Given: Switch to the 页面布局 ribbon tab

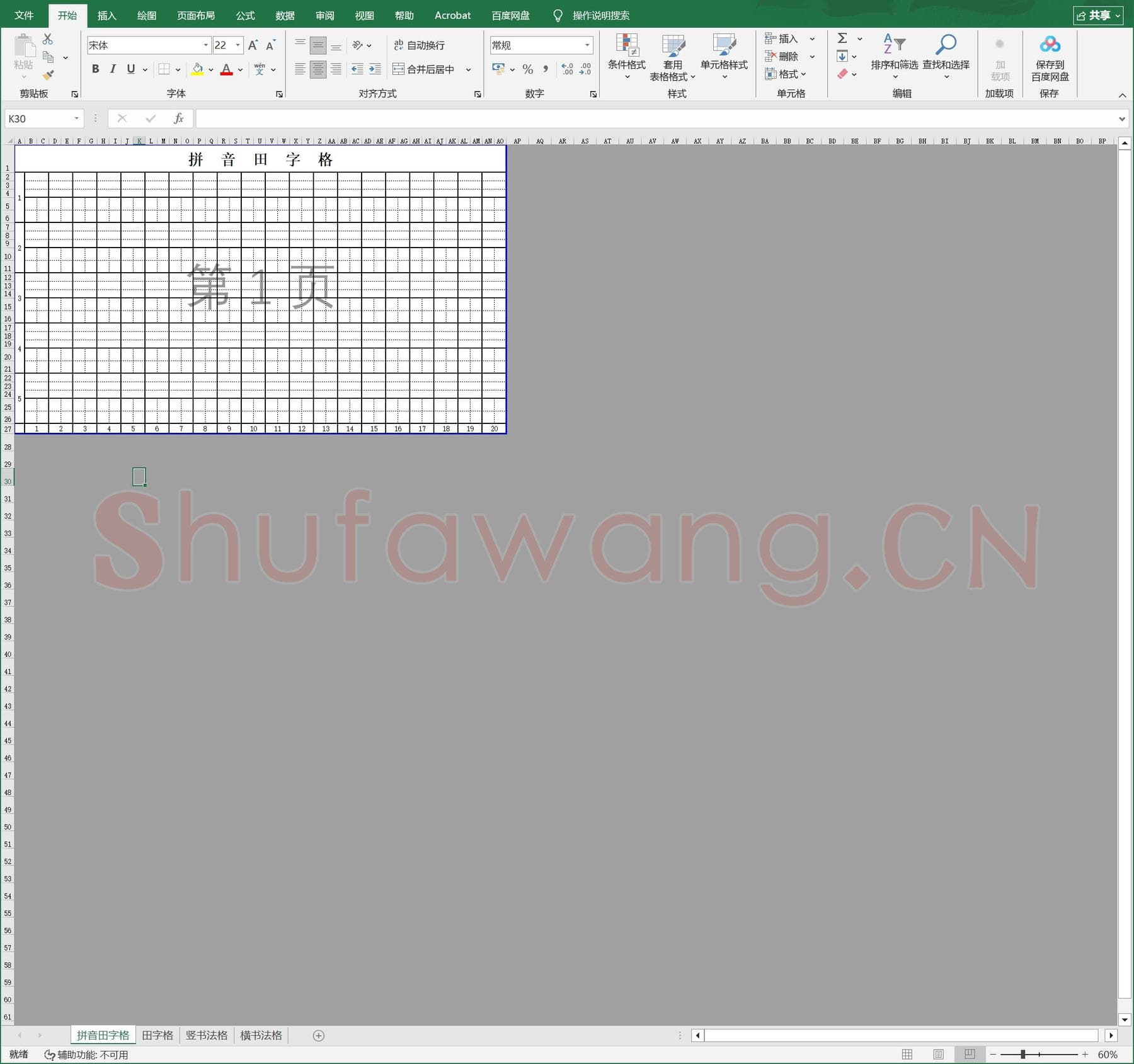Looking at the screenshot, I should coord(196,15).
